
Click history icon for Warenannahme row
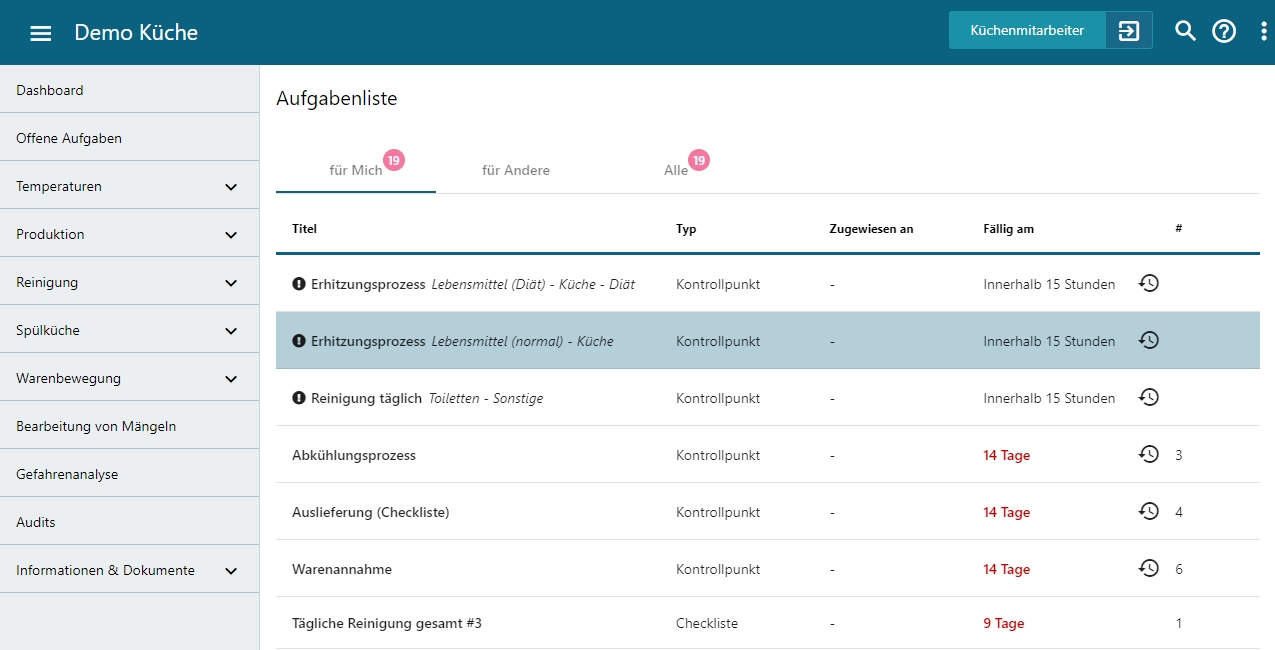coord(1149,568)
